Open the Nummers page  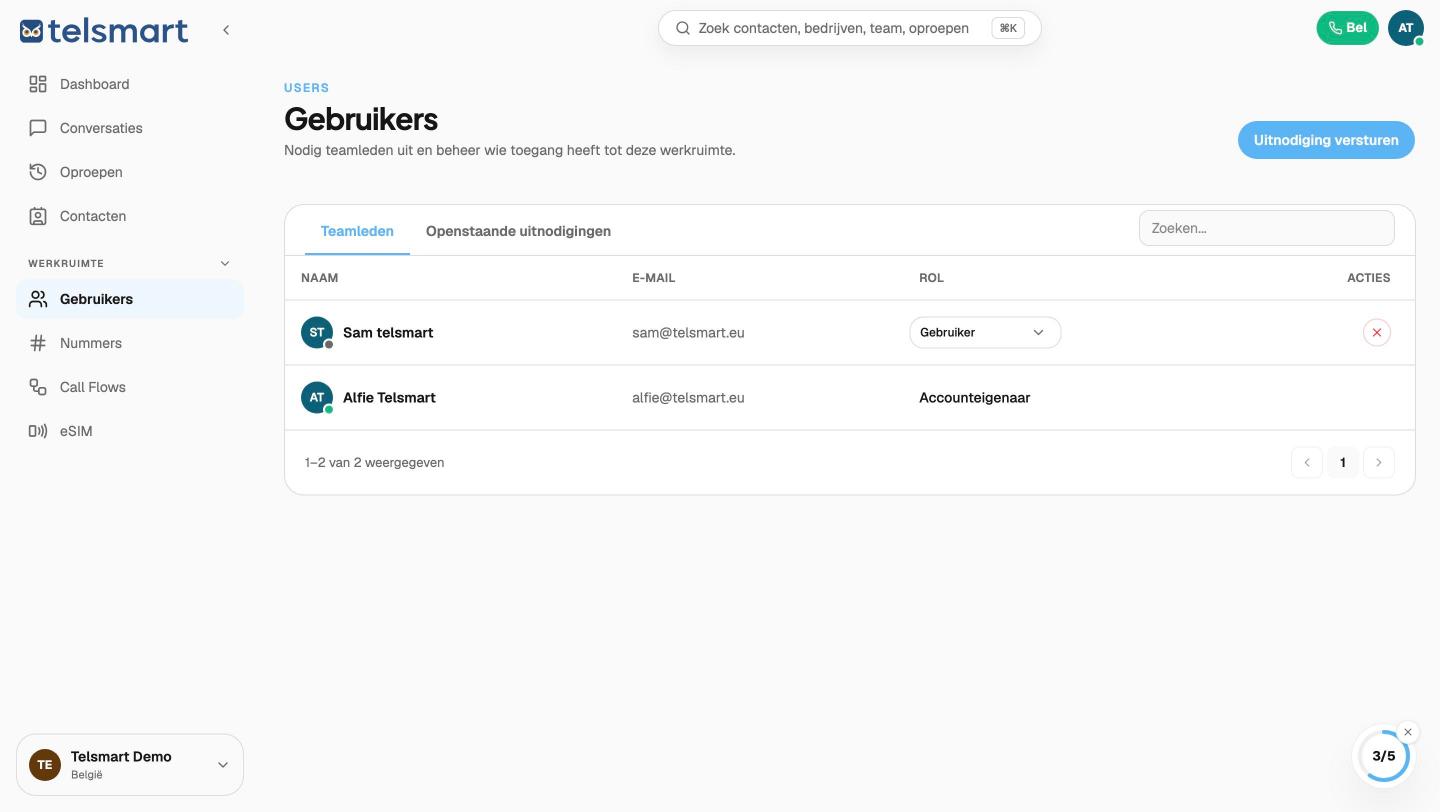130,343
